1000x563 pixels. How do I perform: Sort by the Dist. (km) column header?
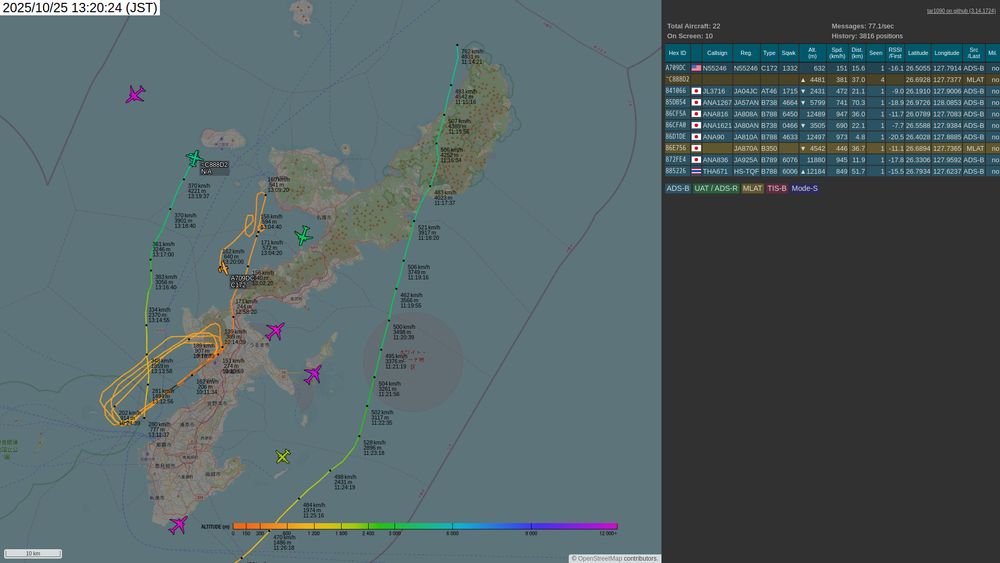(x=857, y=53)
